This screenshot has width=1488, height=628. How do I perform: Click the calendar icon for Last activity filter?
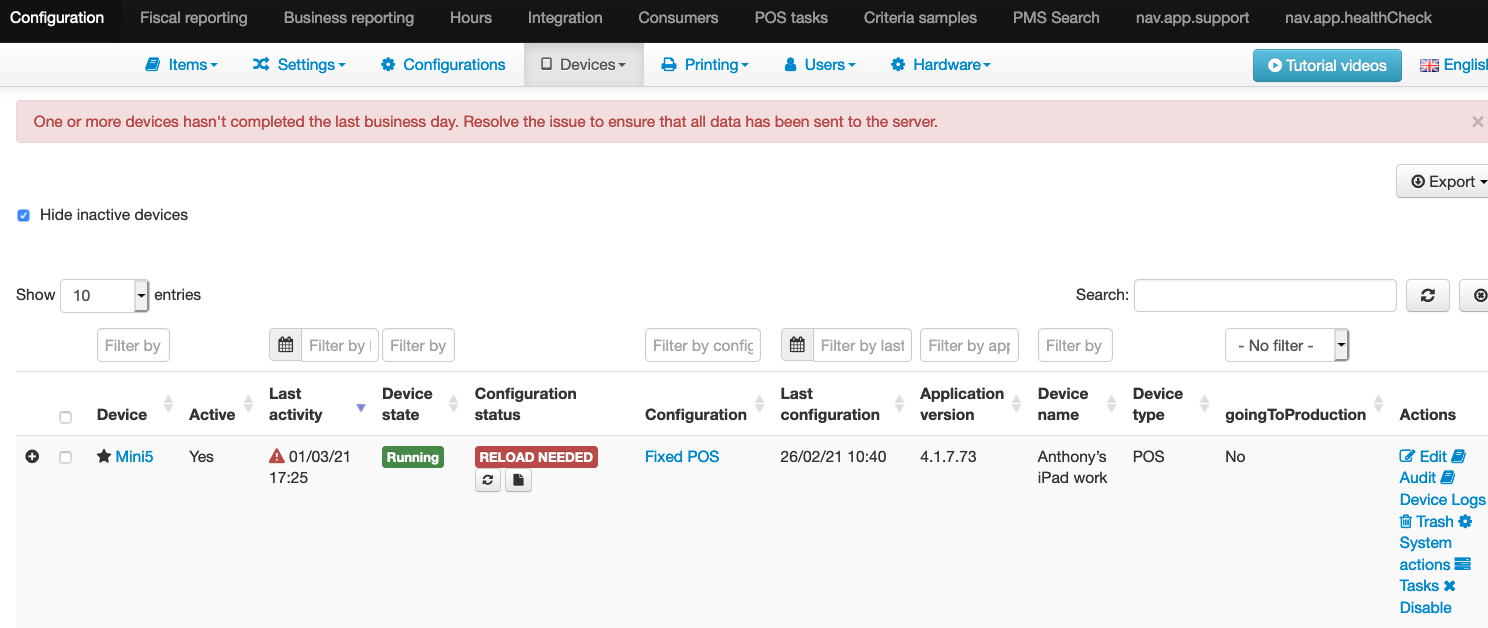pos(285,344)
